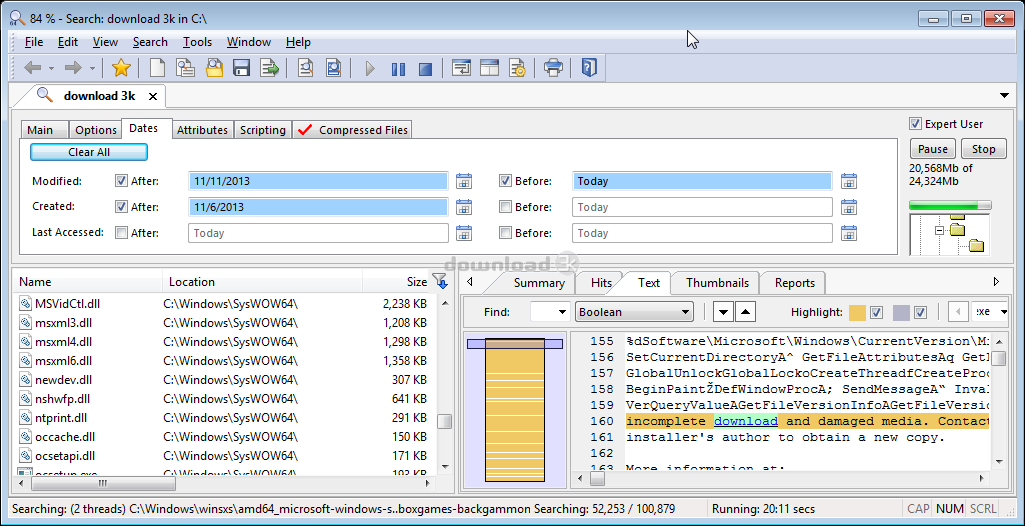1025x526 pixels.
Task: Click the stop square toolbar icon
Action: click(426, 69)
